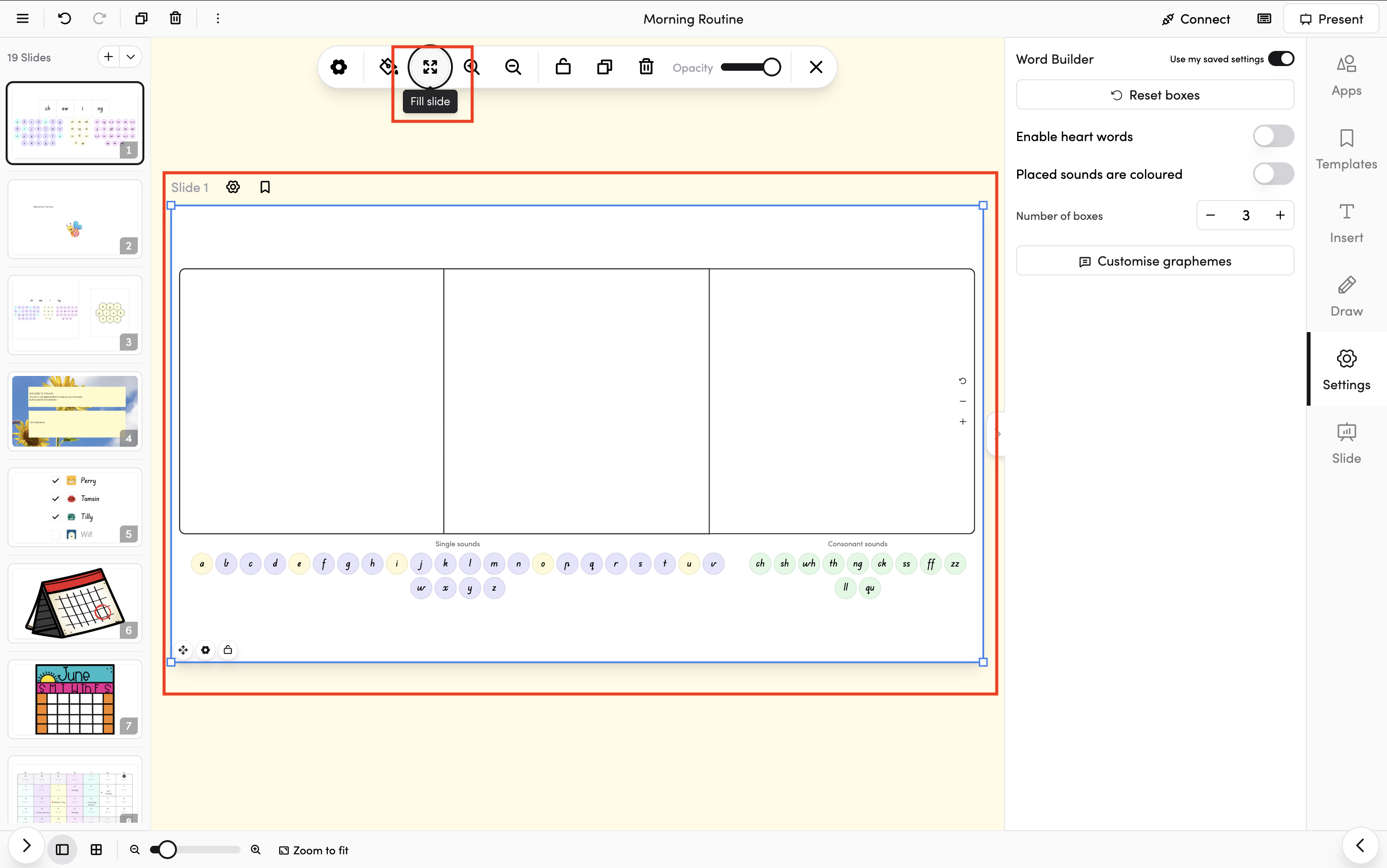This screenshot has width=1387, height=868.
Task: Open the Templates tab
Action: [1345, 149]
